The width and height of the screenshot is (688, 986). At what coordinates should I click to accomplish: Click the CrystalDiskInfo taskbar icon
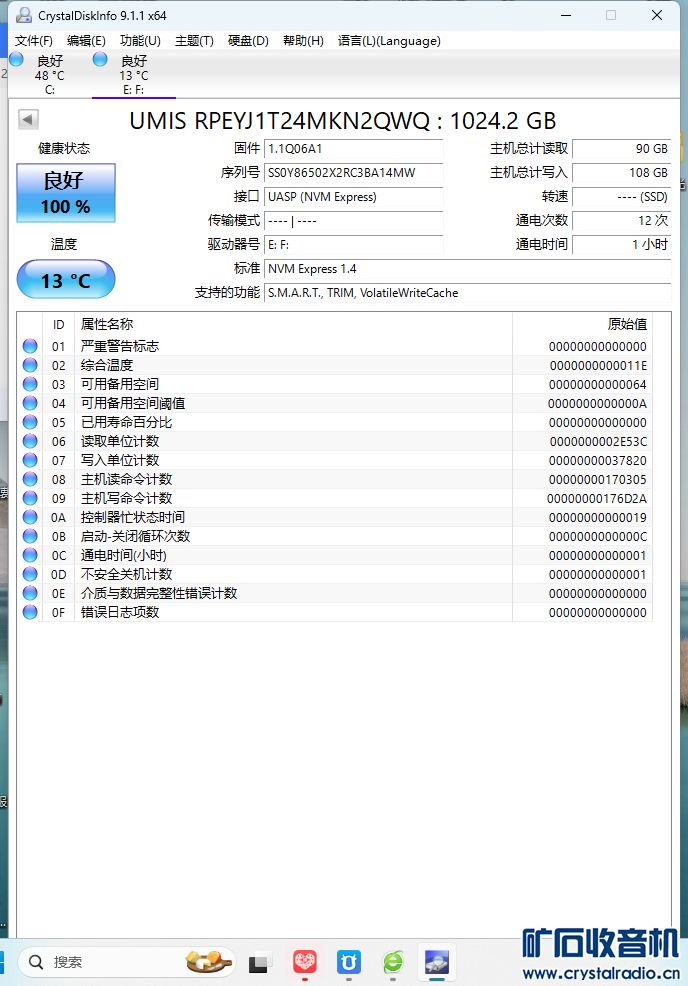pyautogui.click(x=436, y=962)
